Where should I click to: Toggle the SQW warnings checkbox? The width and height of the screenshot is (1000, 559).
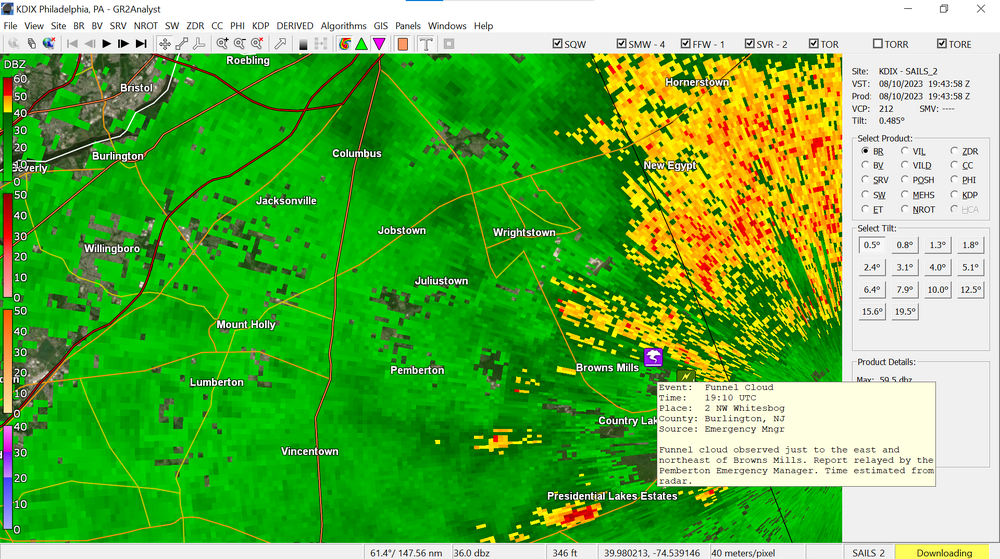pos(558,44)
